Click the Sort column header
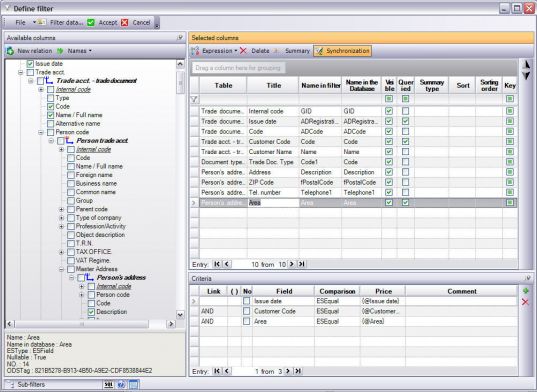This screenshot has width=537, height=392. pos(462,85)
